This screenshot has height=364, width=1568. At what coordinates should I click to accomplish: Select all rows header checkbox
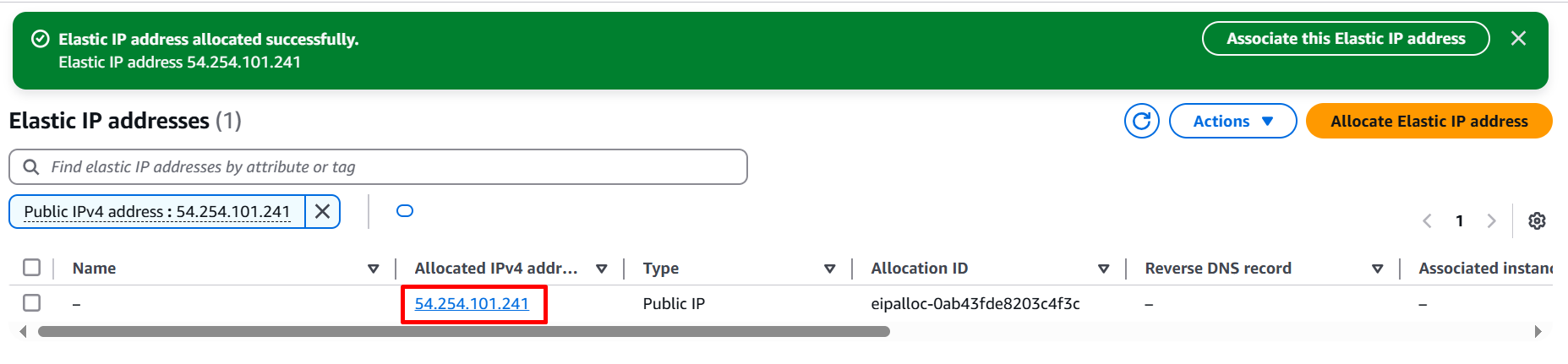[32, 268]
